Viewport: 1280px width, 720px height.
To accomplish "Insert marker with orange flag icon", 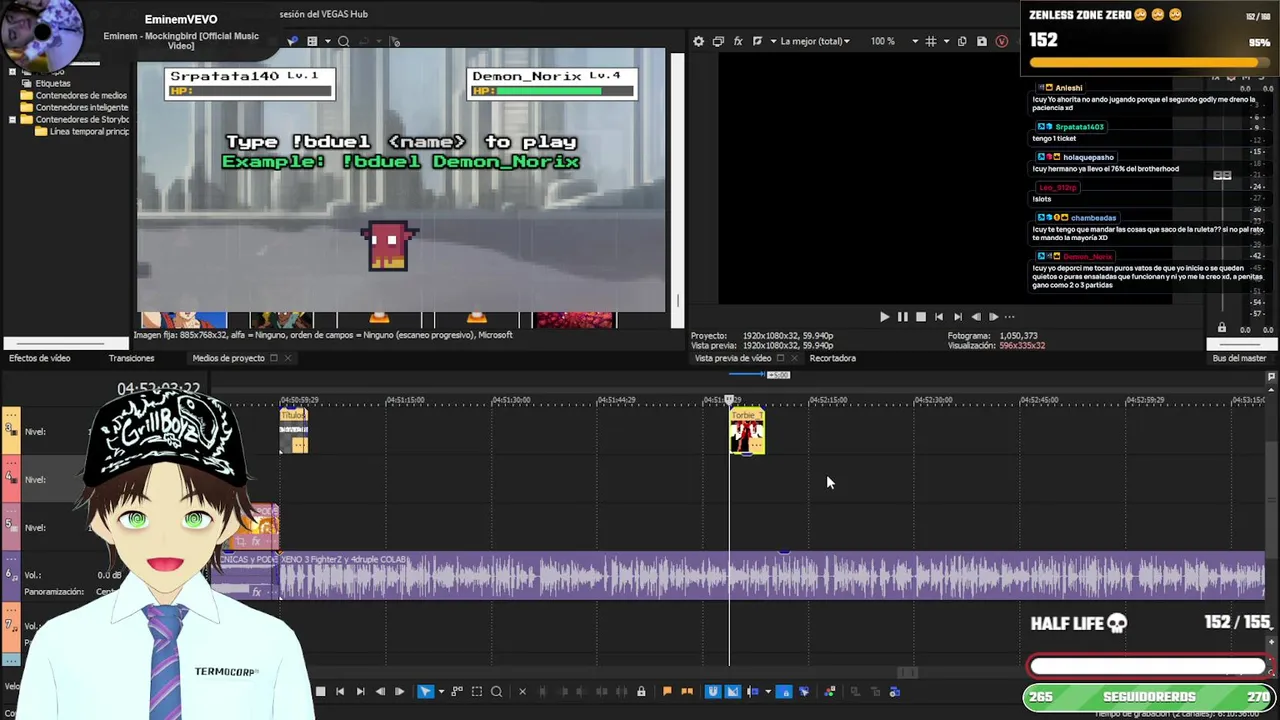I will pos(667,691).
